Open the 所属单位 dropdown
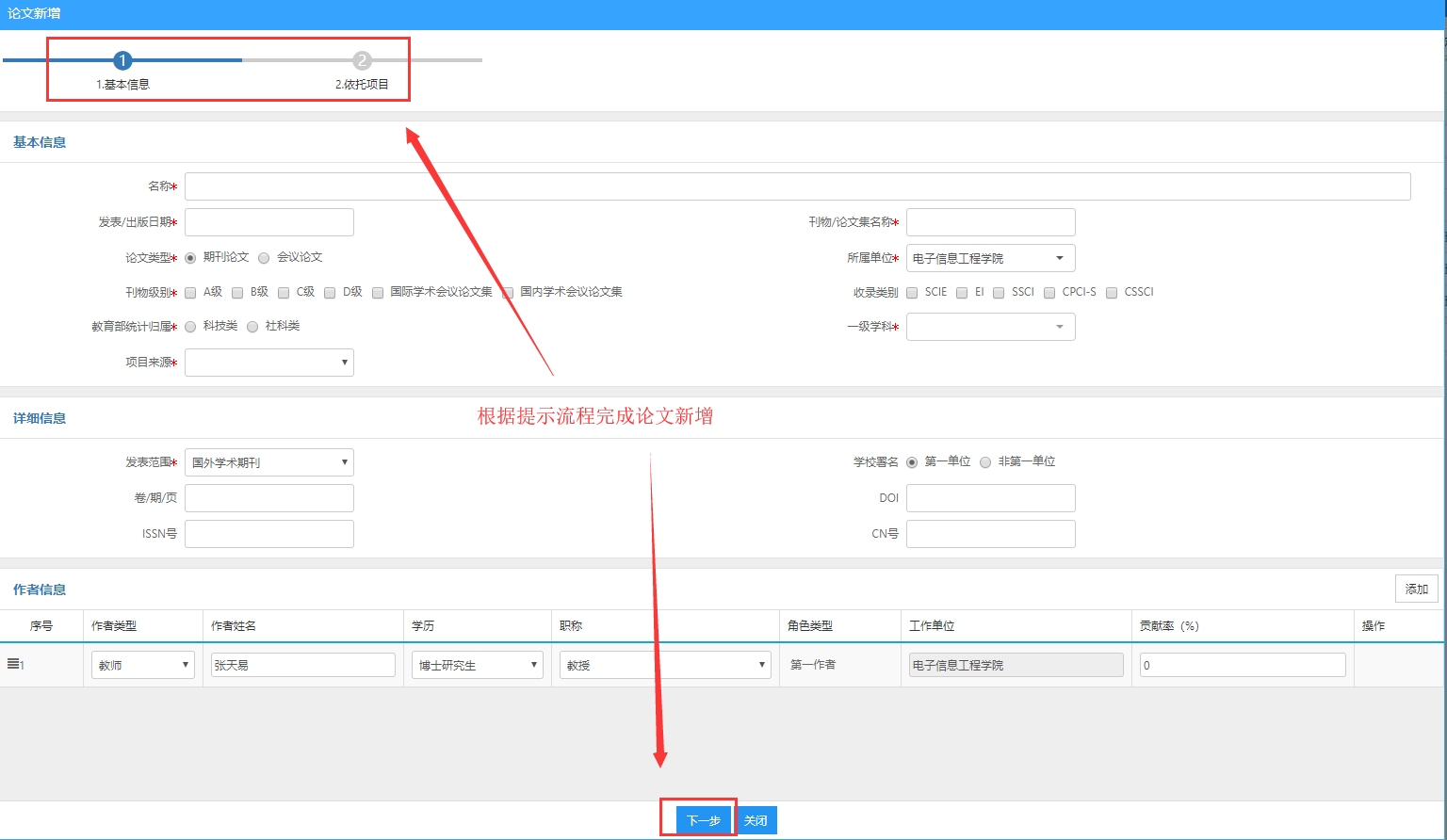The image size is (1447, 840). tap(990, 258)
